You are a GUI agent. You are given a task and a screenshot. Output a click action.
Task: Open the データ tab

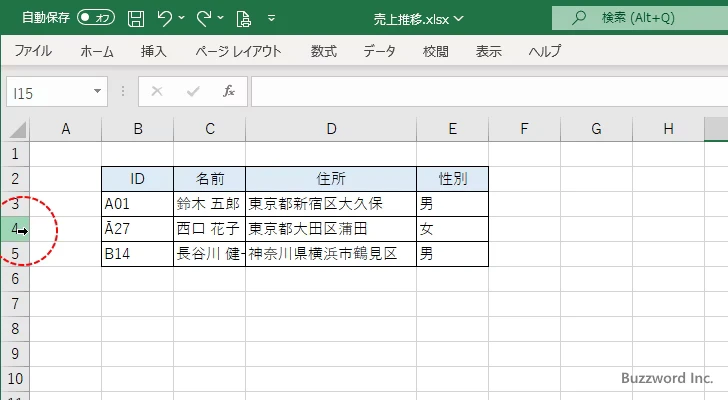(x=379, y=51)
